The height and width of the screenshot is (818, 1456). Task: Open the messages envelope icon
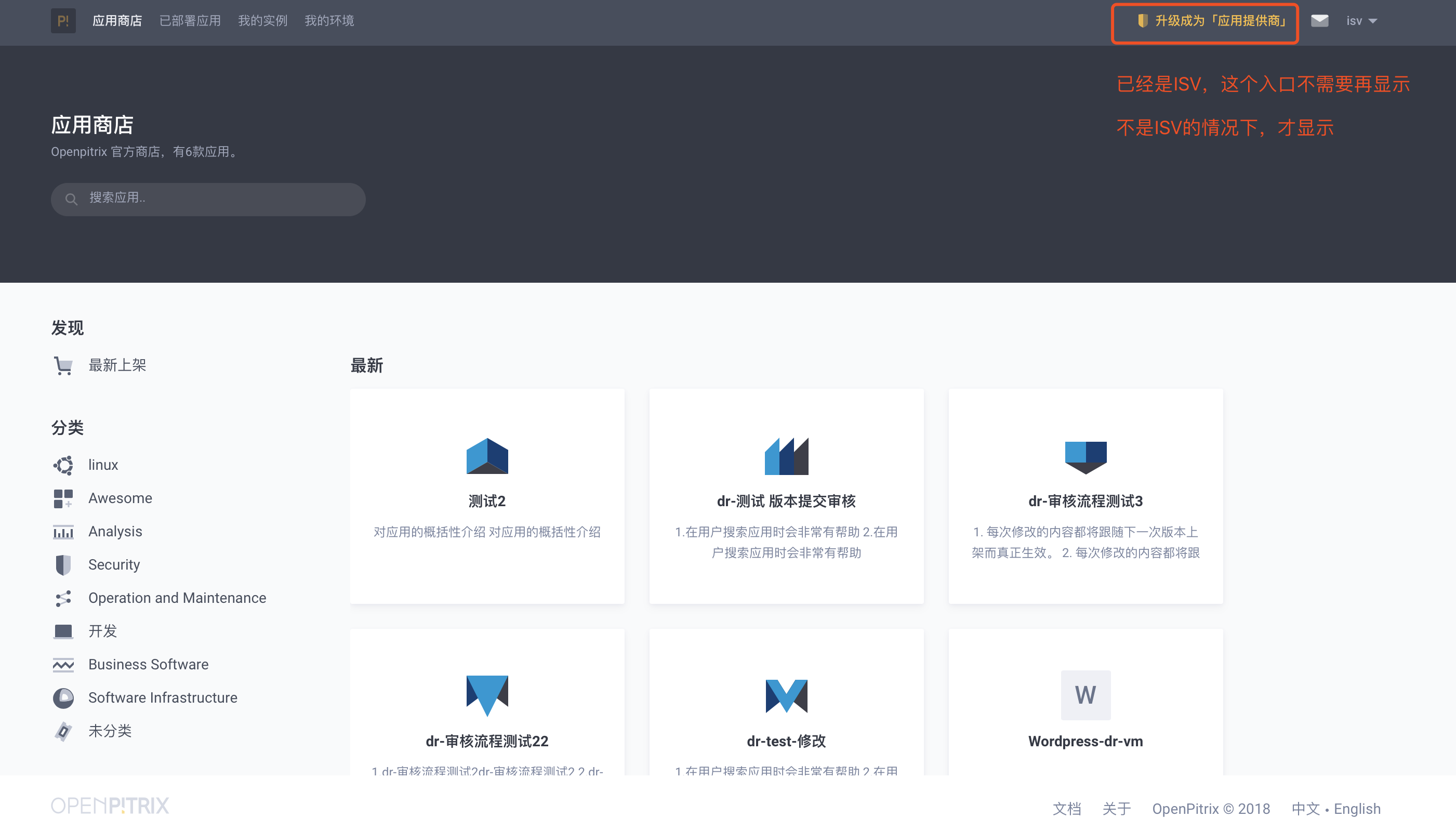click(x=1321, y=20)
